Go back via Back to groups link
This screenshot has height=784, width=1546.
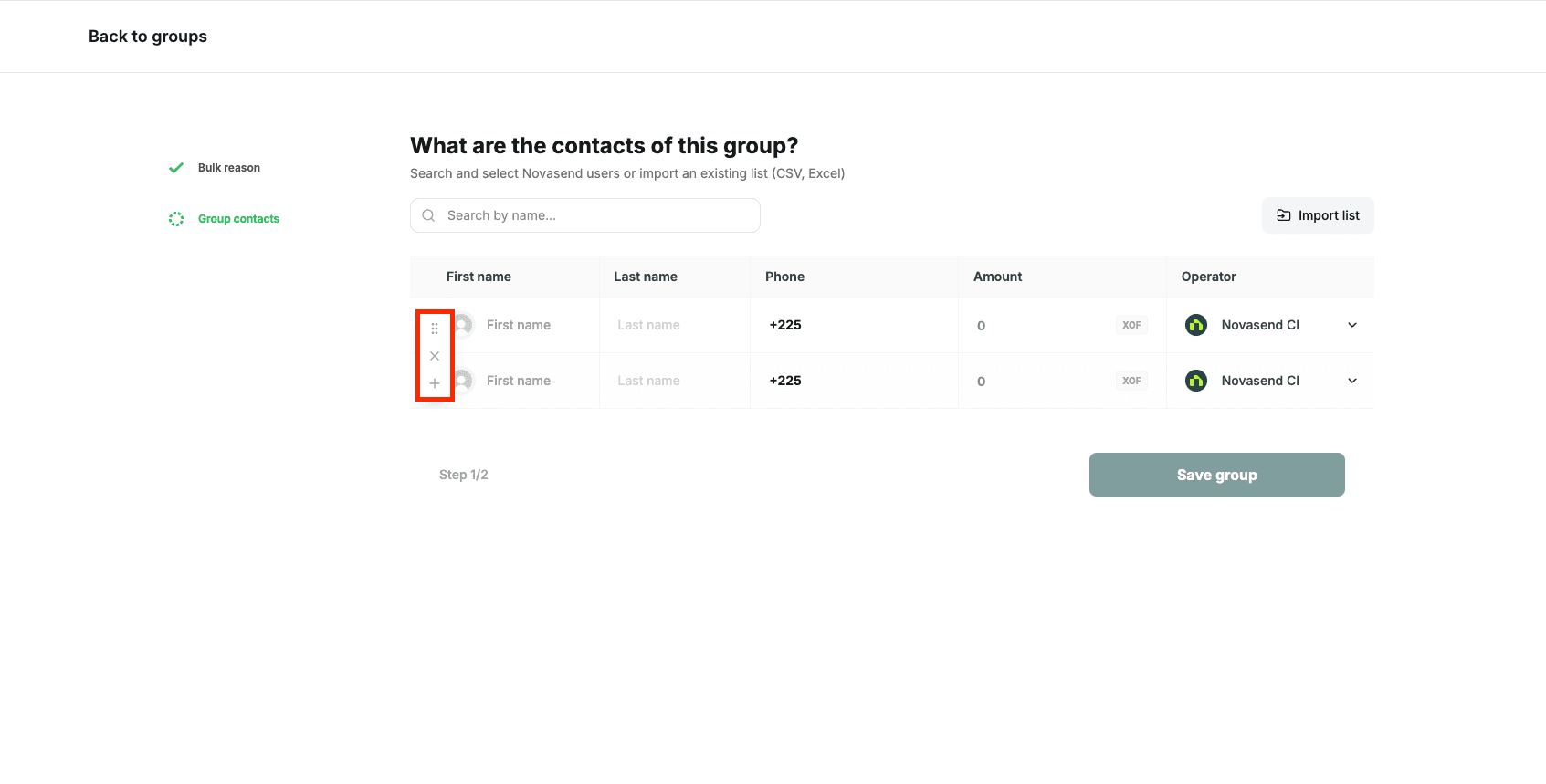(x=148, y=37)
